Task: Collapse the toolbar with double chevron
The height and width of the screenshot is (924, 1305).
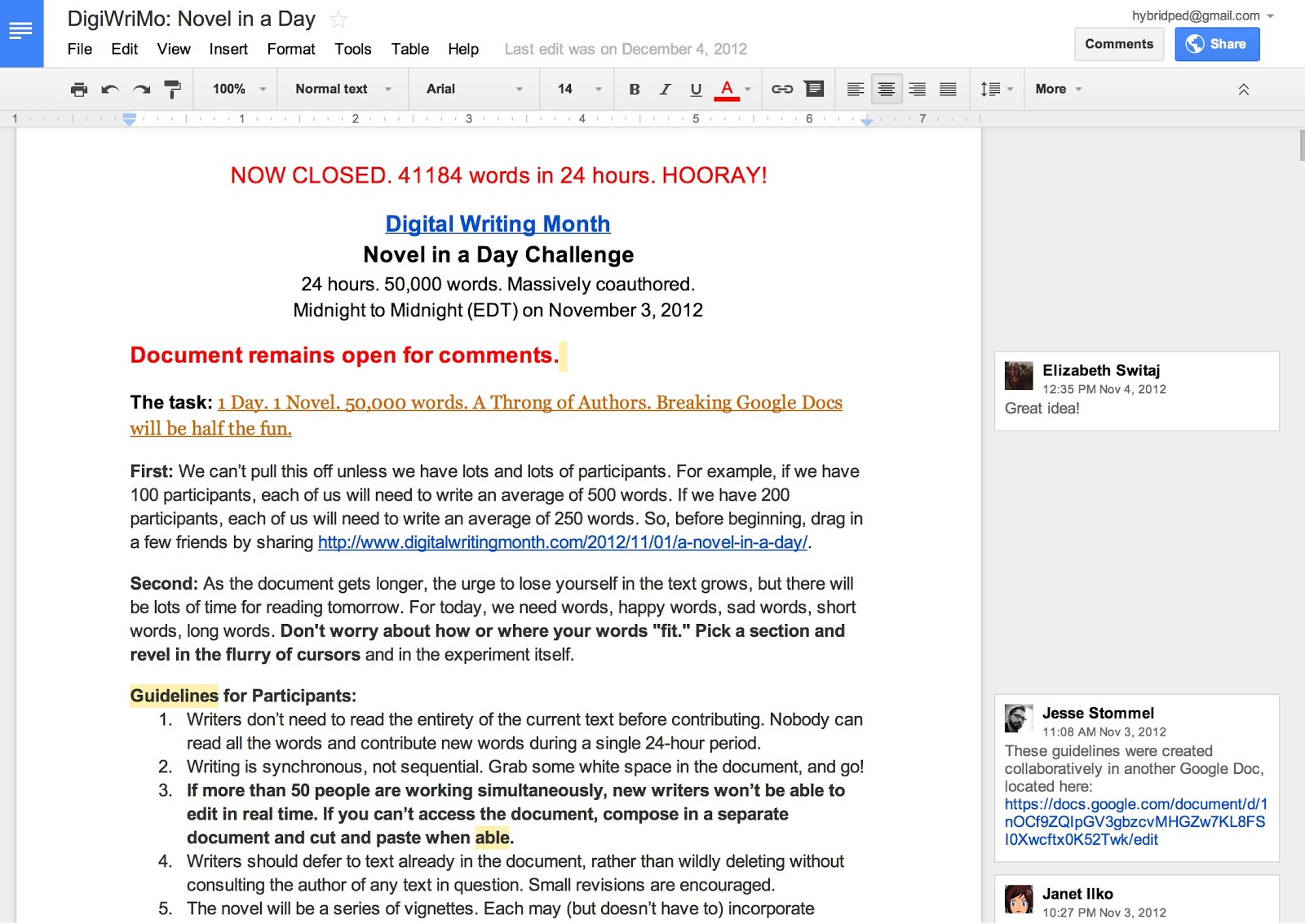Action: click(x=1244, y=89)
